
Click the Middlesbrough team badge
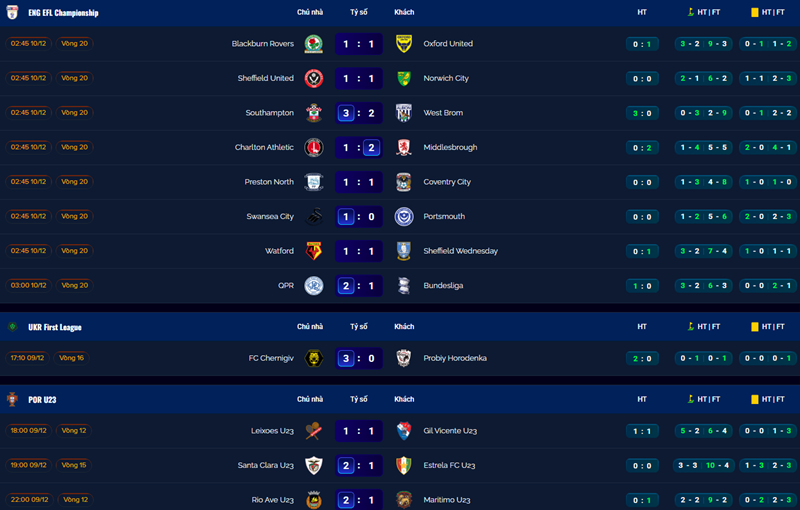click(404, 147)
